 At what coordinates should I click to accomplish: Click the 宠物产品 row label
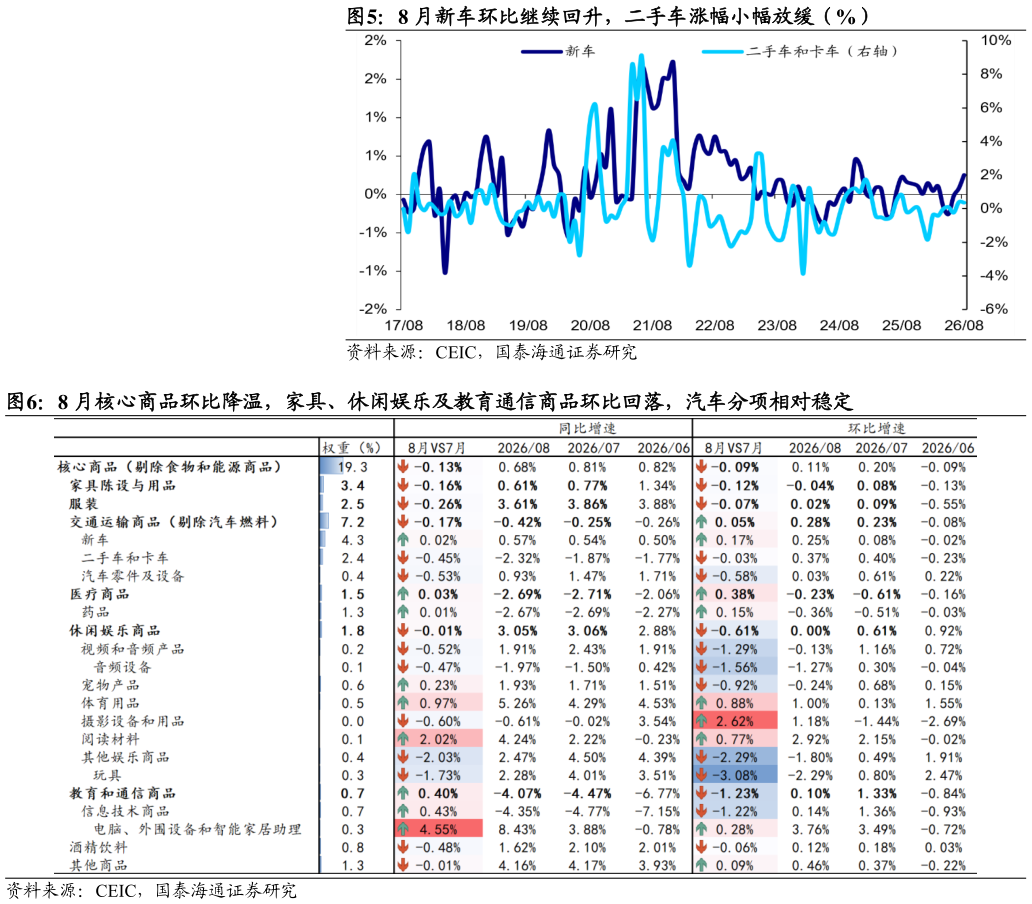point(110,685)
